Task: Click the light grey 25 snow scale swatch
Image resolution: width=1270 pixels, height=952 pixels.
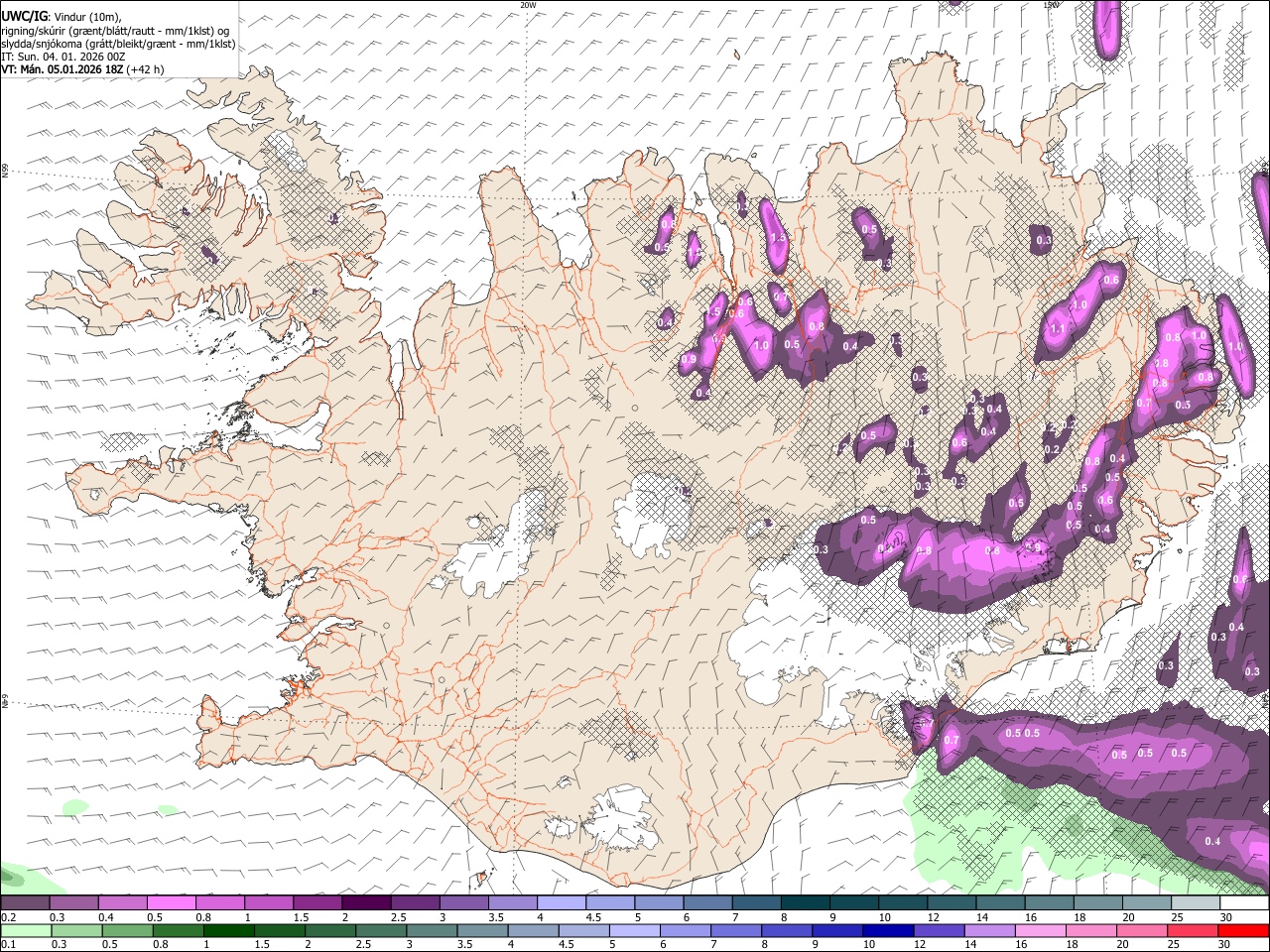Action: tap(1195, 903)
